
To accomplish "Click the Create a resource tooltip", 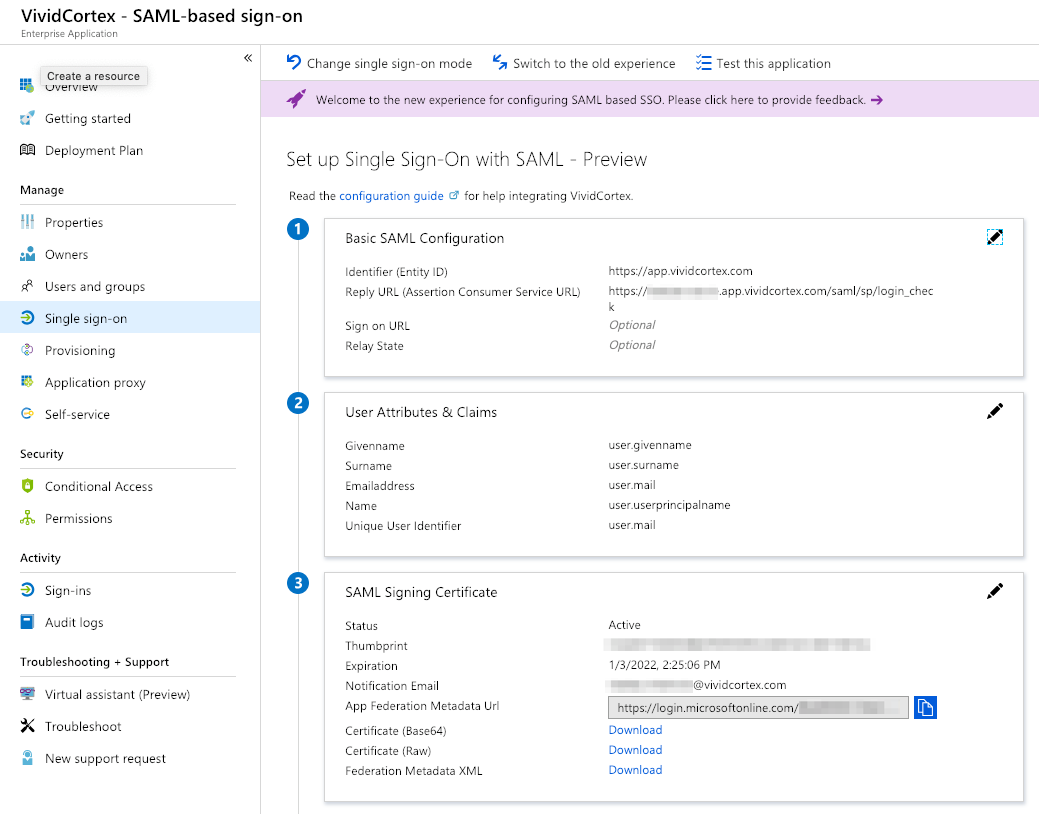I will 93,76.
